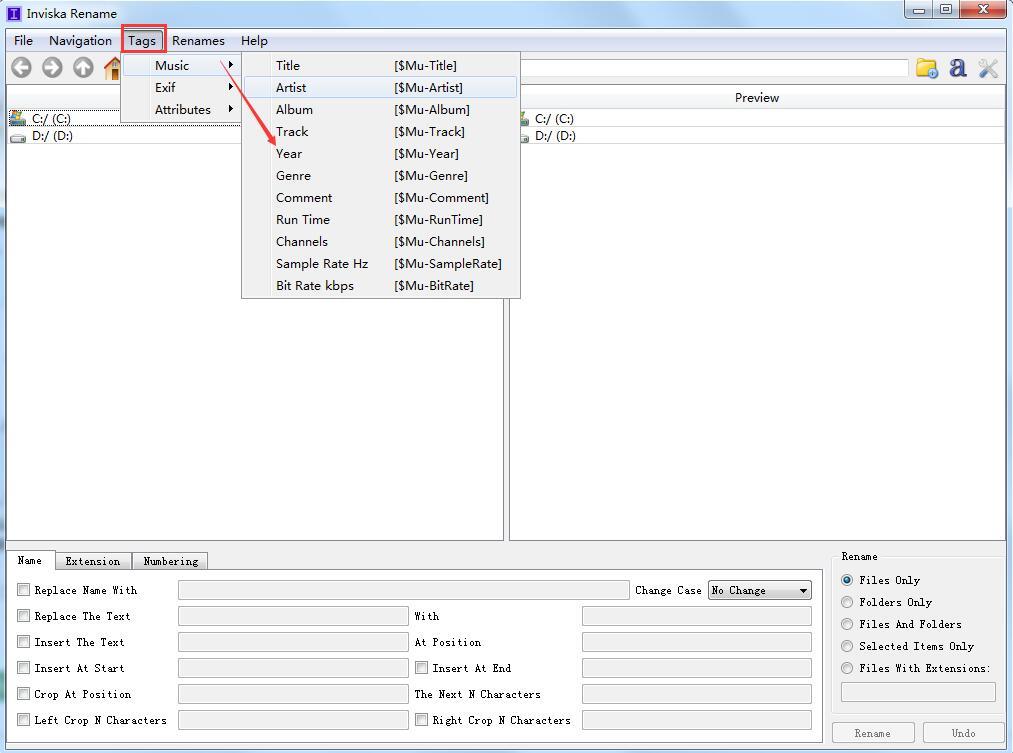Tick the Insert At End checkbox
This screenshot has height=753, width=1013.
422,668
